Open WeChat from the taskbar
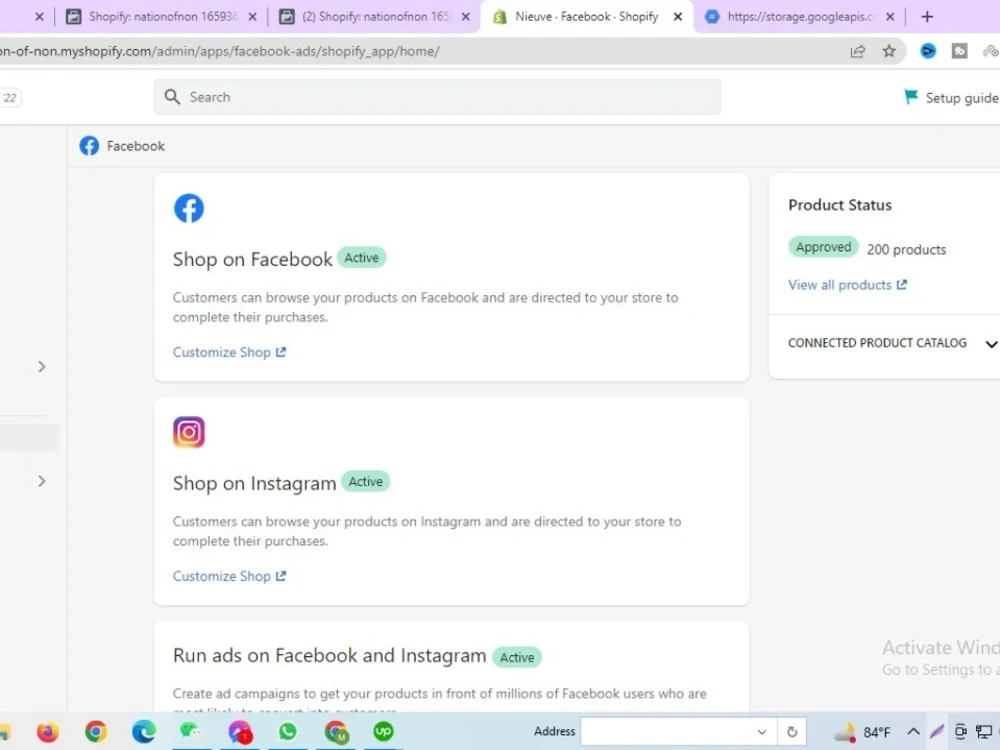This screenshot has height=750, width=1000. (191, 731)
